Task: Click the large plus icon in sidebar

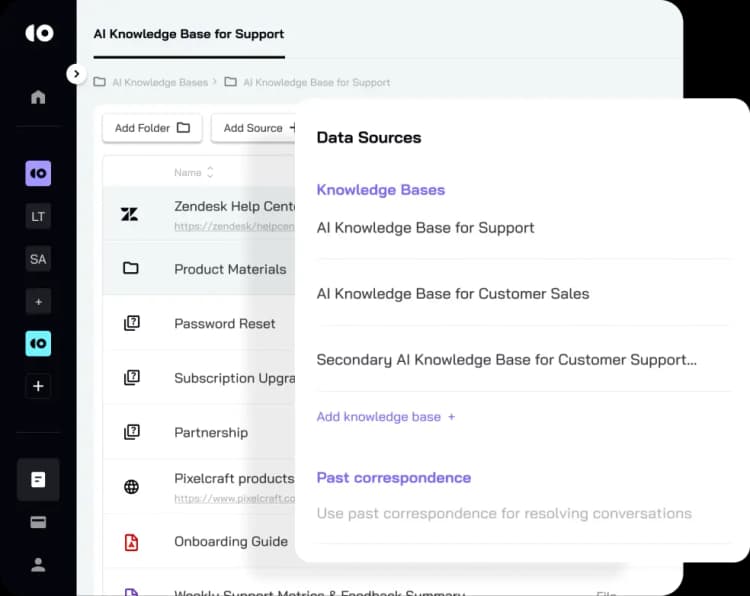Action: tap(38, 386)
